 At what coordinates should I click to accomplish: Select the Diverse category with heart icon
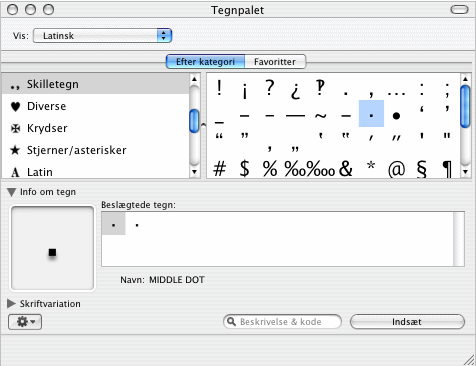coord(96,106)
